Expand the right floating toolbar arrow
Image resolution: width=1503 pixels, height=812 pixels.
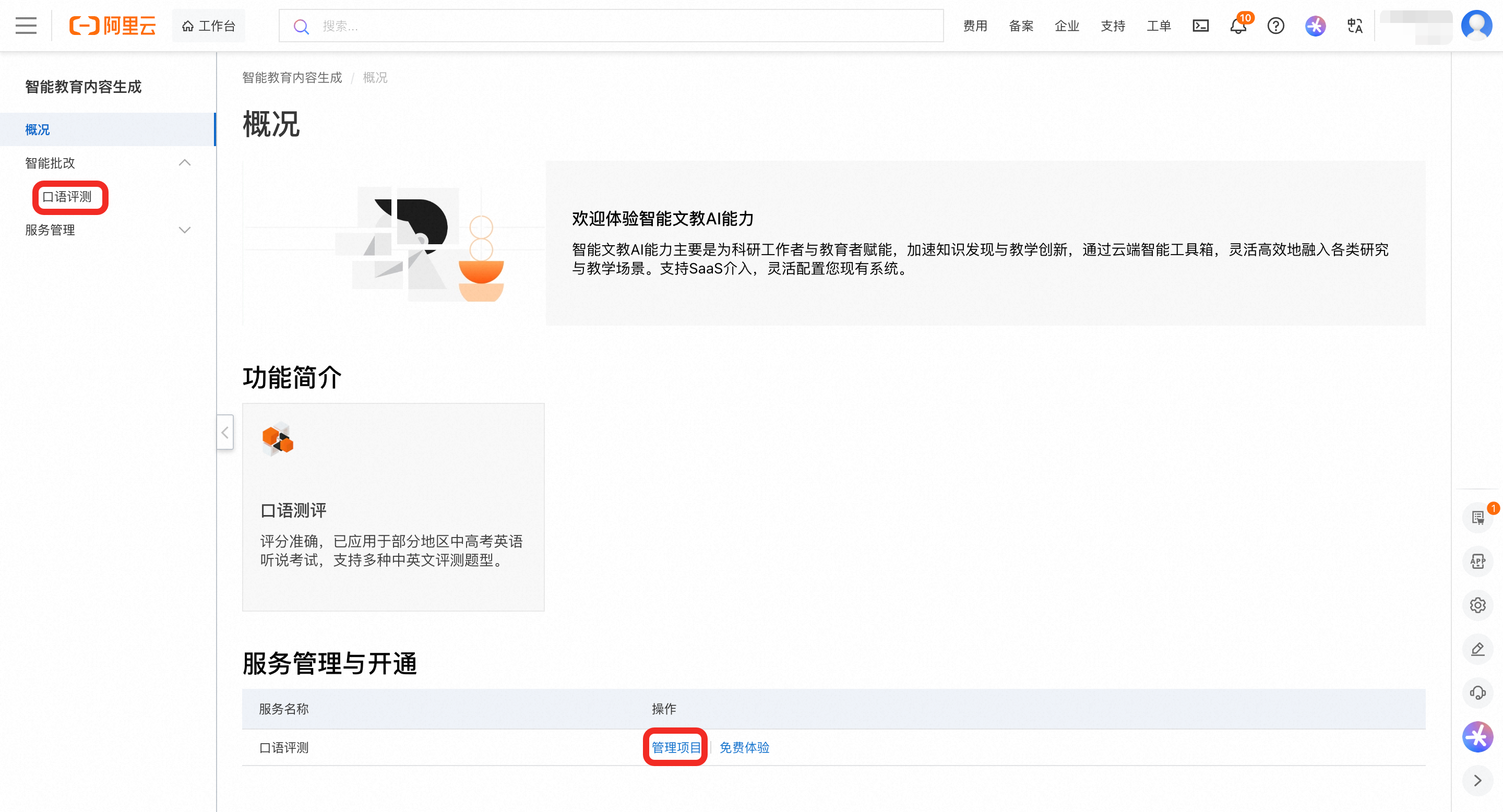(x=1477, y=781)
